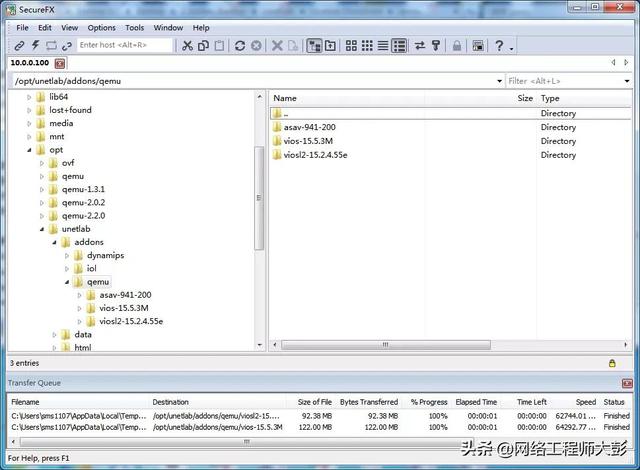This screenshot has width=640, height=470.
Task: Click the Filter input field
Action: [x=564, y=81]
